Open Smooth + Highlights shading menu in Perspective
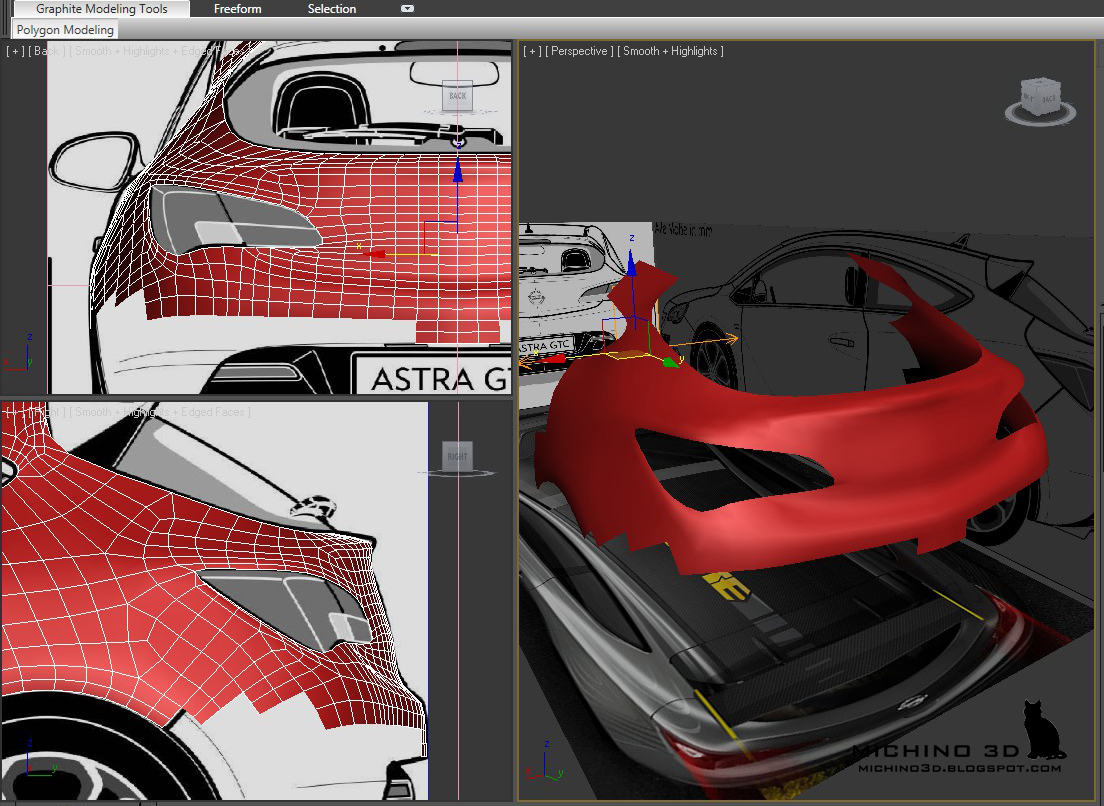Screen dimensions: 1104x806 point(670,51)
